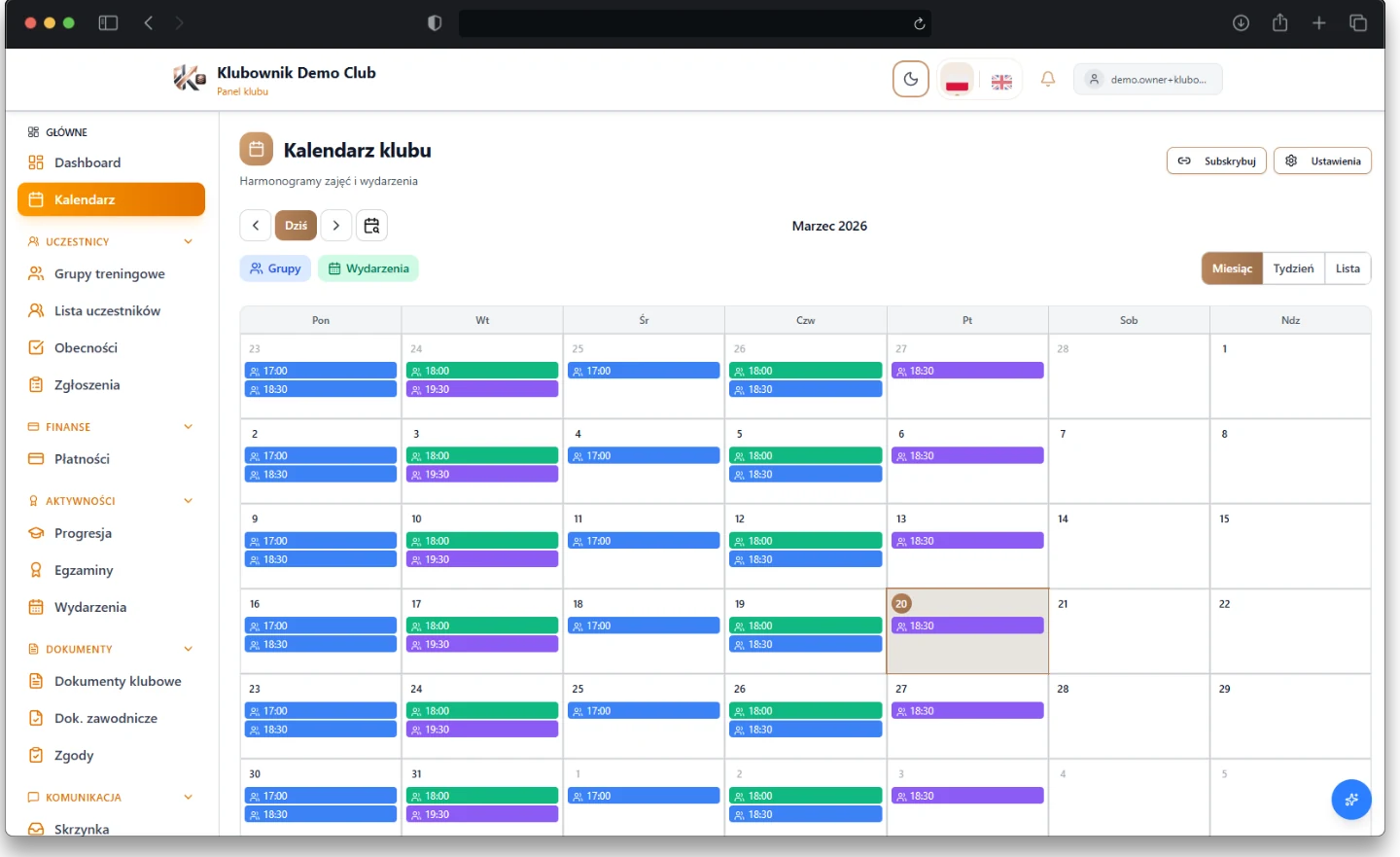Click the Subskrybuj button
This screenshot has width=1400, height=857.
tap(1216, 161)
